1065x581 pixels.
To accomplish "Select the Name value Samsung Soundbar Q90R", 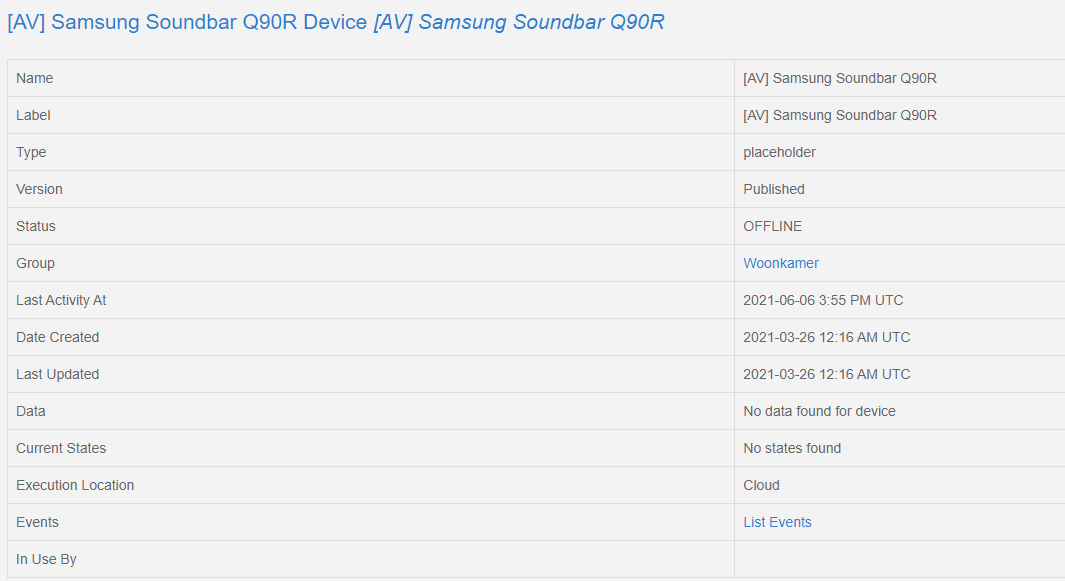I will [x=840, y=78].
